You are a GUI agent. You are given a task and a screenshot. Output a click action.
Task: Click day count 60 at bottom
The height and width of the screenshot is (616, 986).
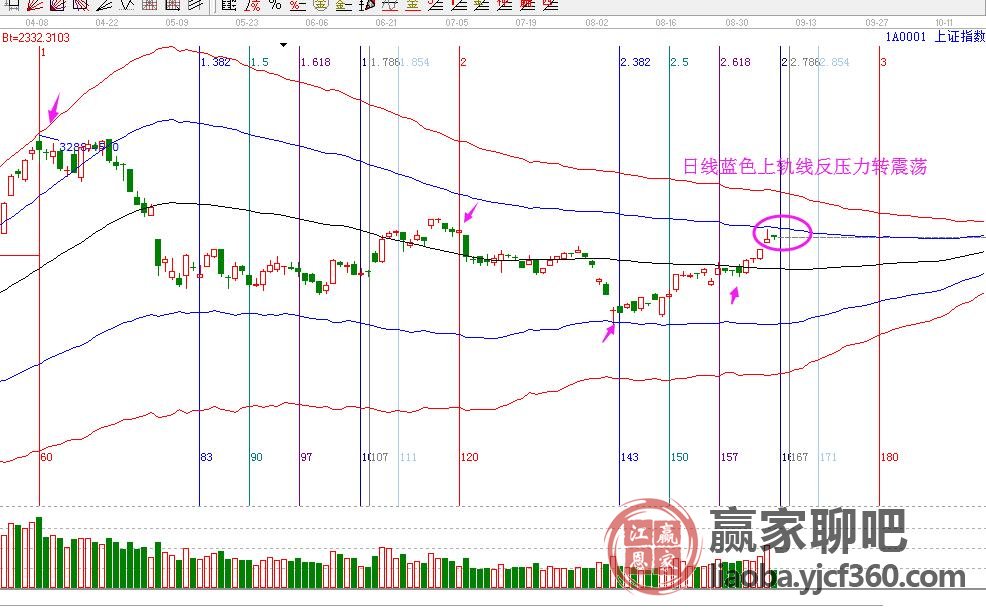pyautogui.click(x=47, y=457)
